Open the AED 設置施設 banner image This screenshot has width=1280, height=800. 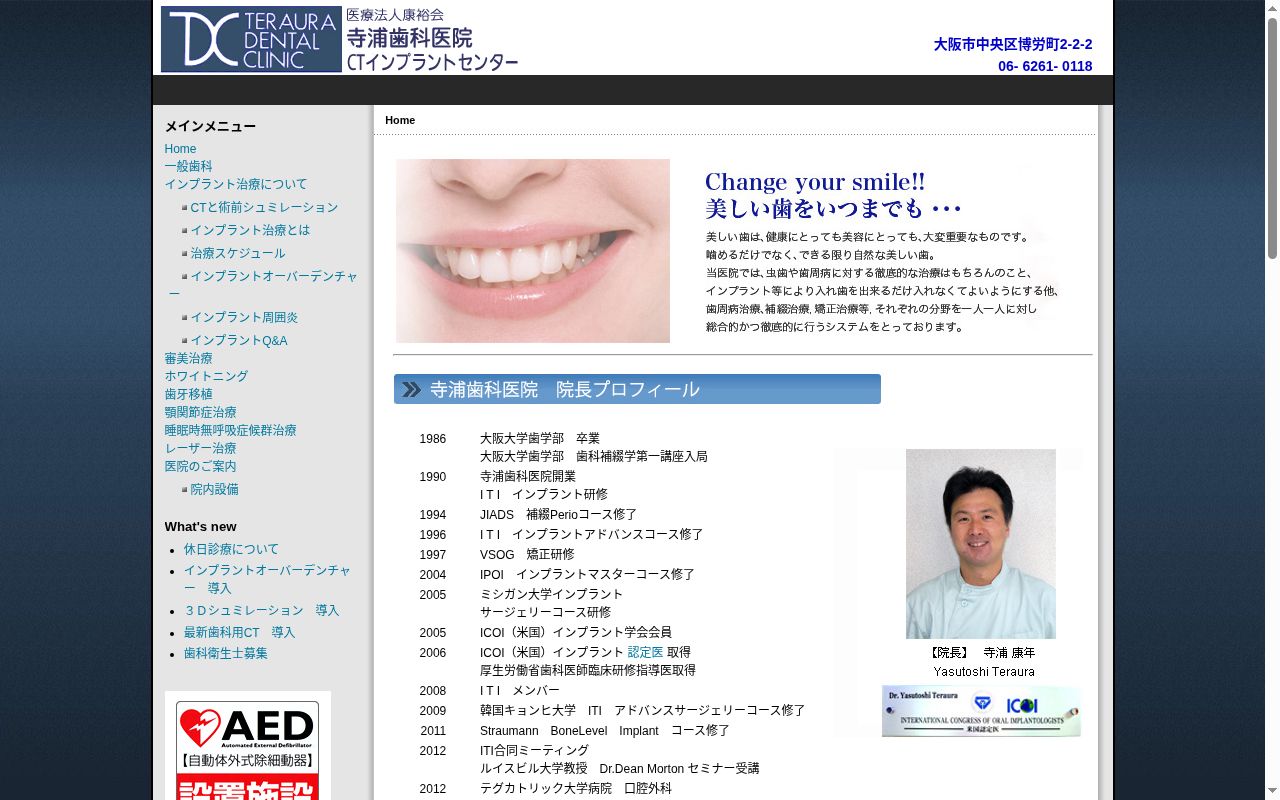point(248,748)
